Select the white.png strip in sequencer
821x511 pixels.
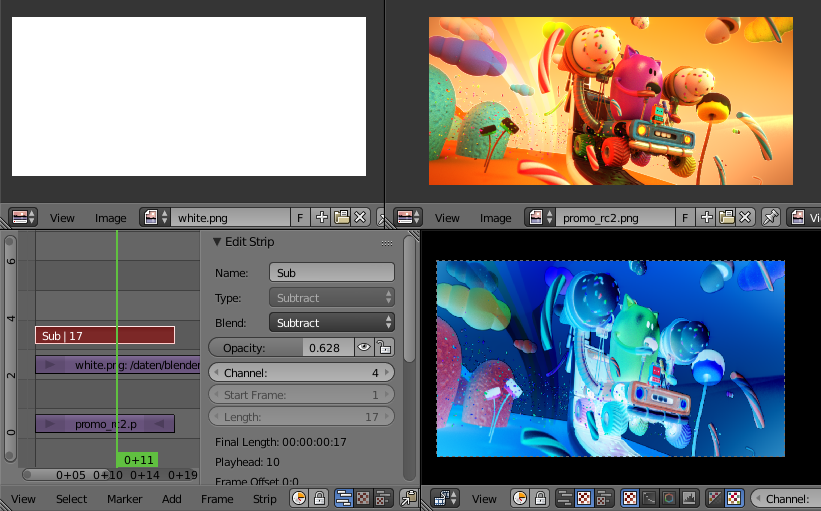pyautogui.click(x=118, y=365)
